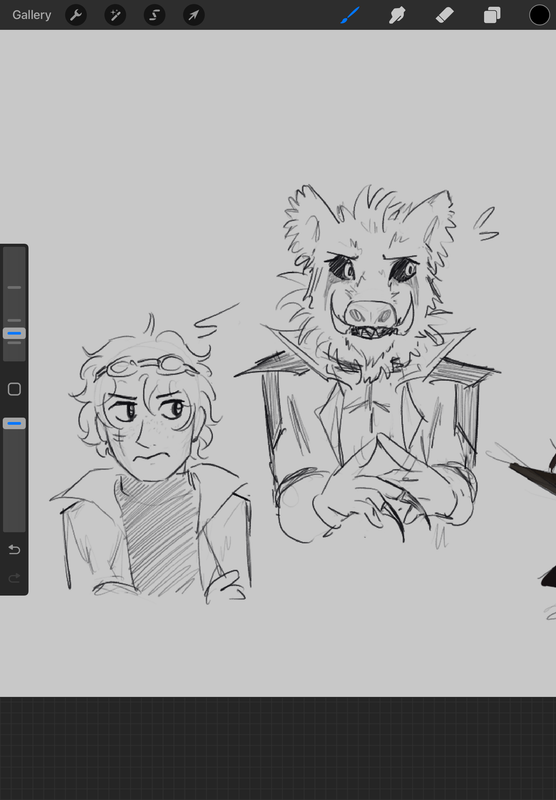Open the Layers panel
The width and height of the screenshot is (556, 800).
(x=492, y=15)
